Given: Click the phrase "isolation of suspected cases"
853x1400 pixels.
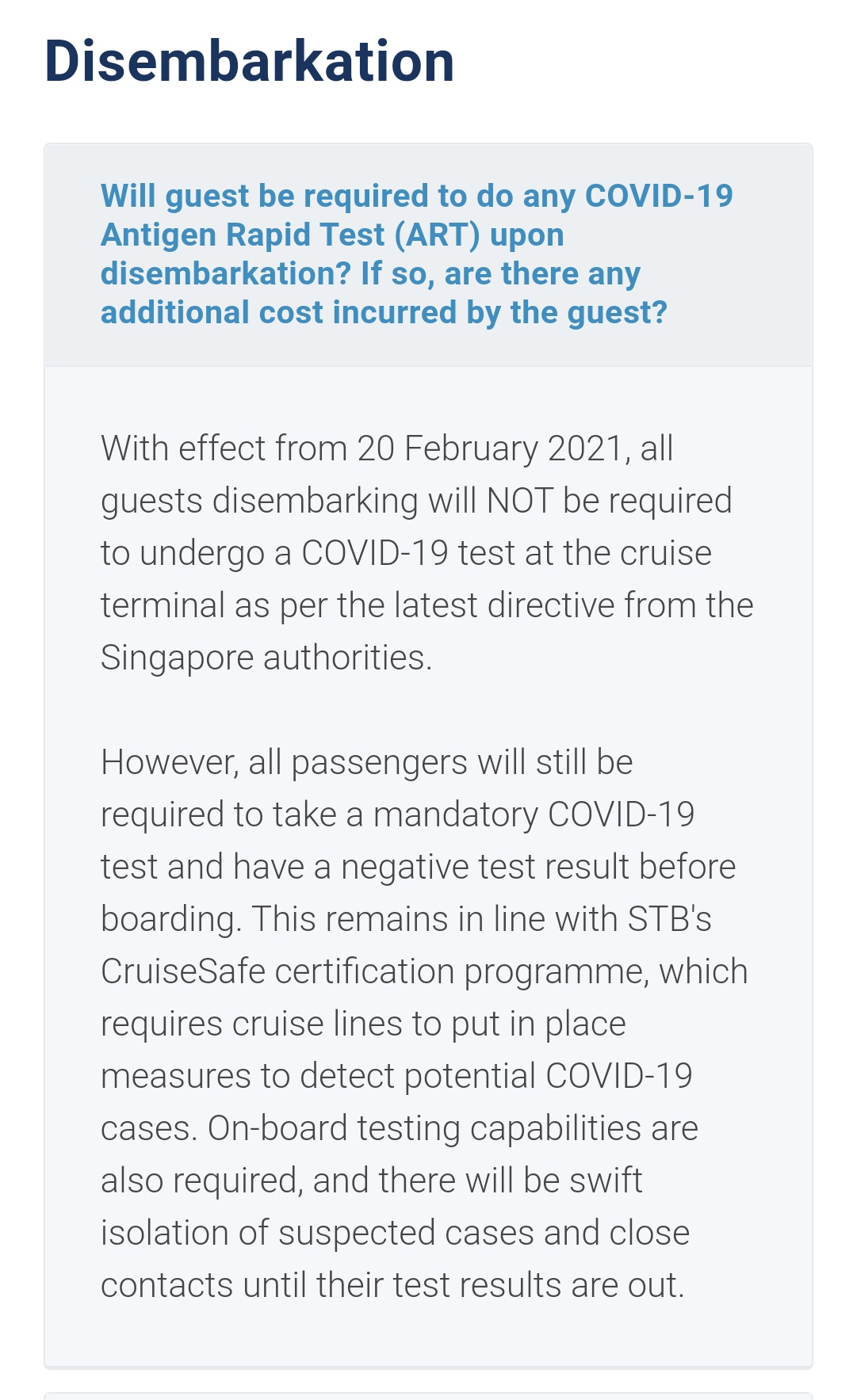Looking at the screenshot, I should 317,1233.
